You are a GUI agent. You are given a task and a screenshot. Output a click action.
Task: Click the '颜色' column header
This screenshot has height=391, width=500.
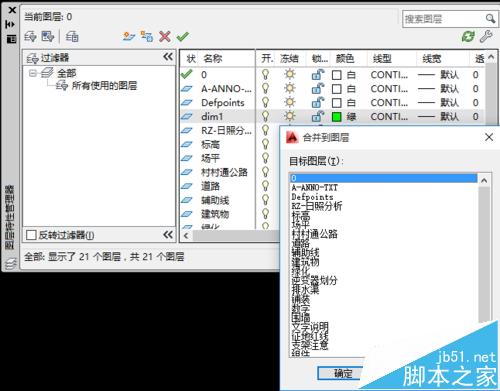[x=345, y=59]
